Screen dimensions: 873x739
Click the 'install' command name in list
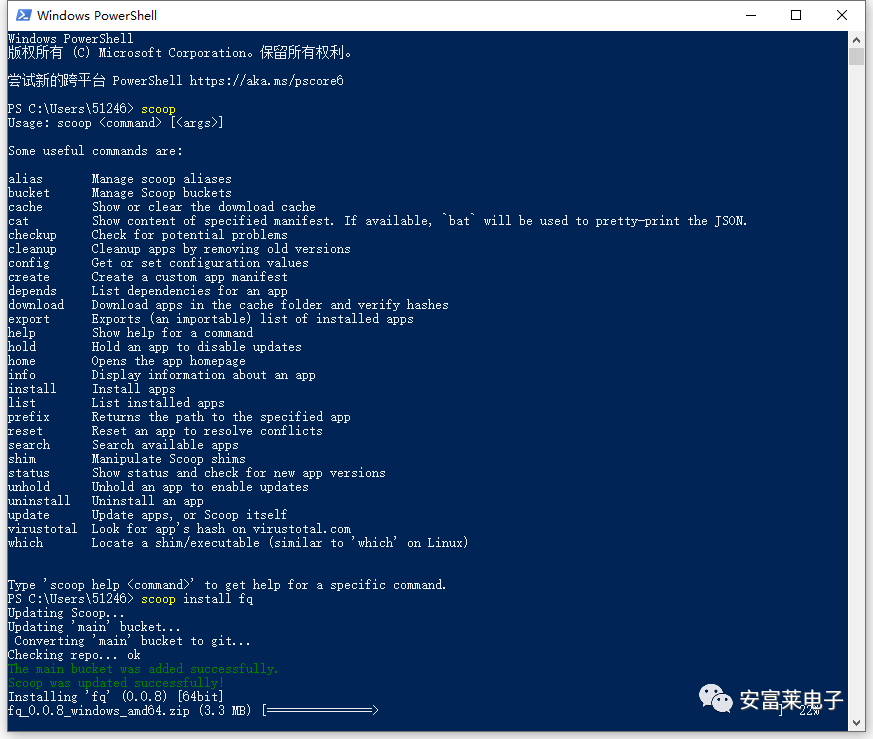32,389
